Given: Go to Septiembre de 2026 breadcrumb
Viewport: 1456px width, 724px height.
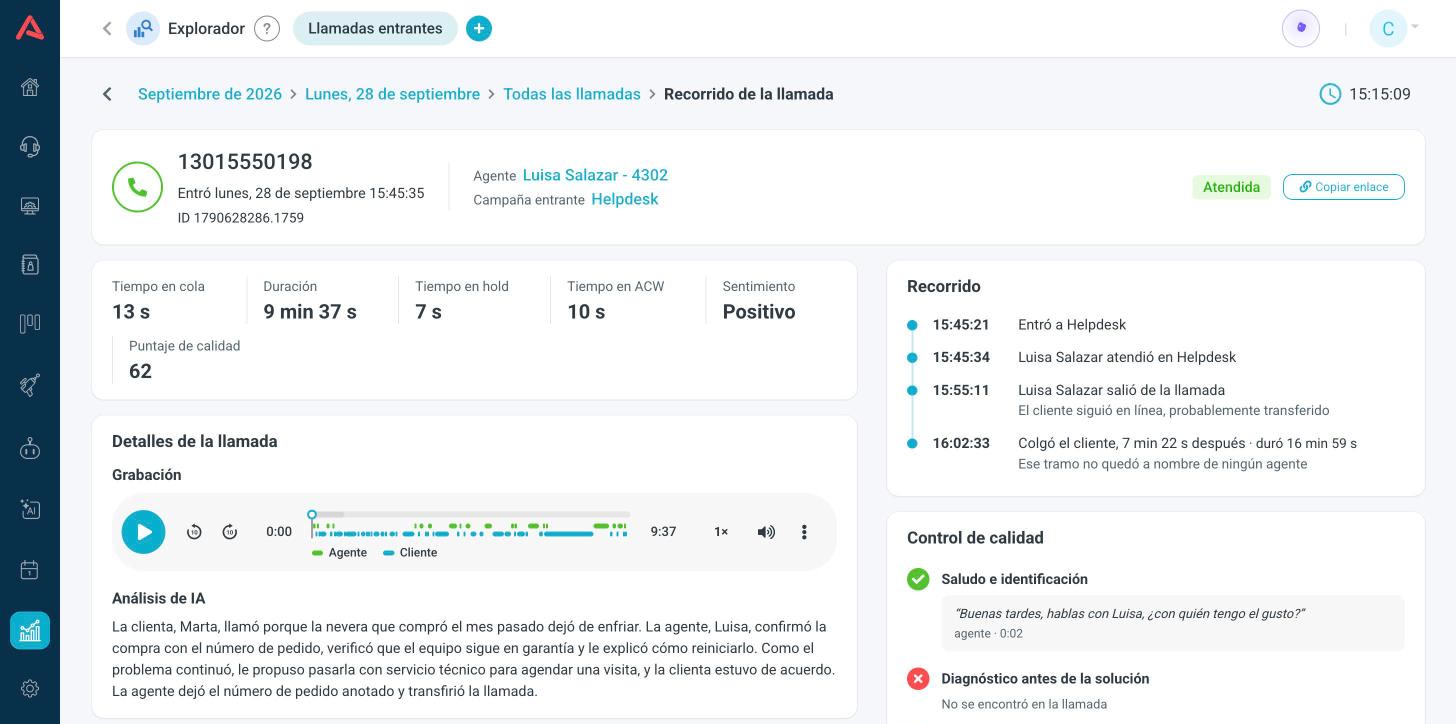Looking at the screenshot, I should 210,94.
